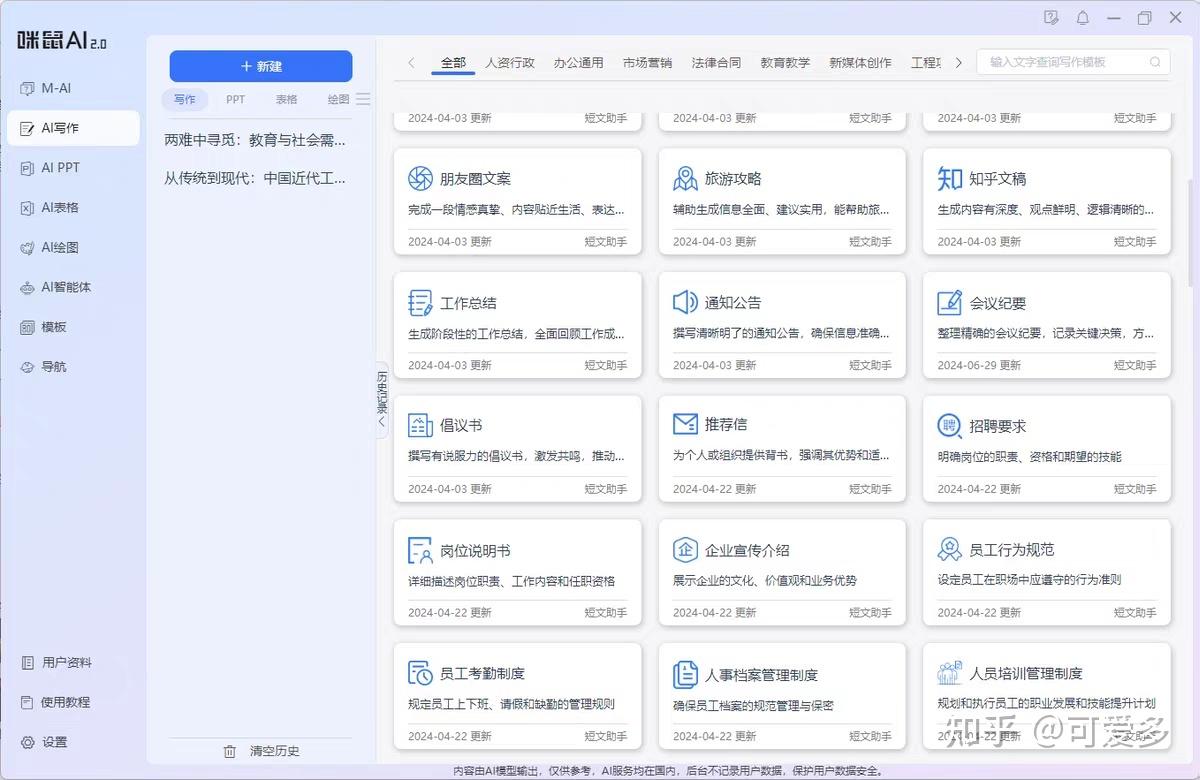Open 设置 at the bottom left
The width and height of the screenshot is (1200, 780).
click(48, 742)
